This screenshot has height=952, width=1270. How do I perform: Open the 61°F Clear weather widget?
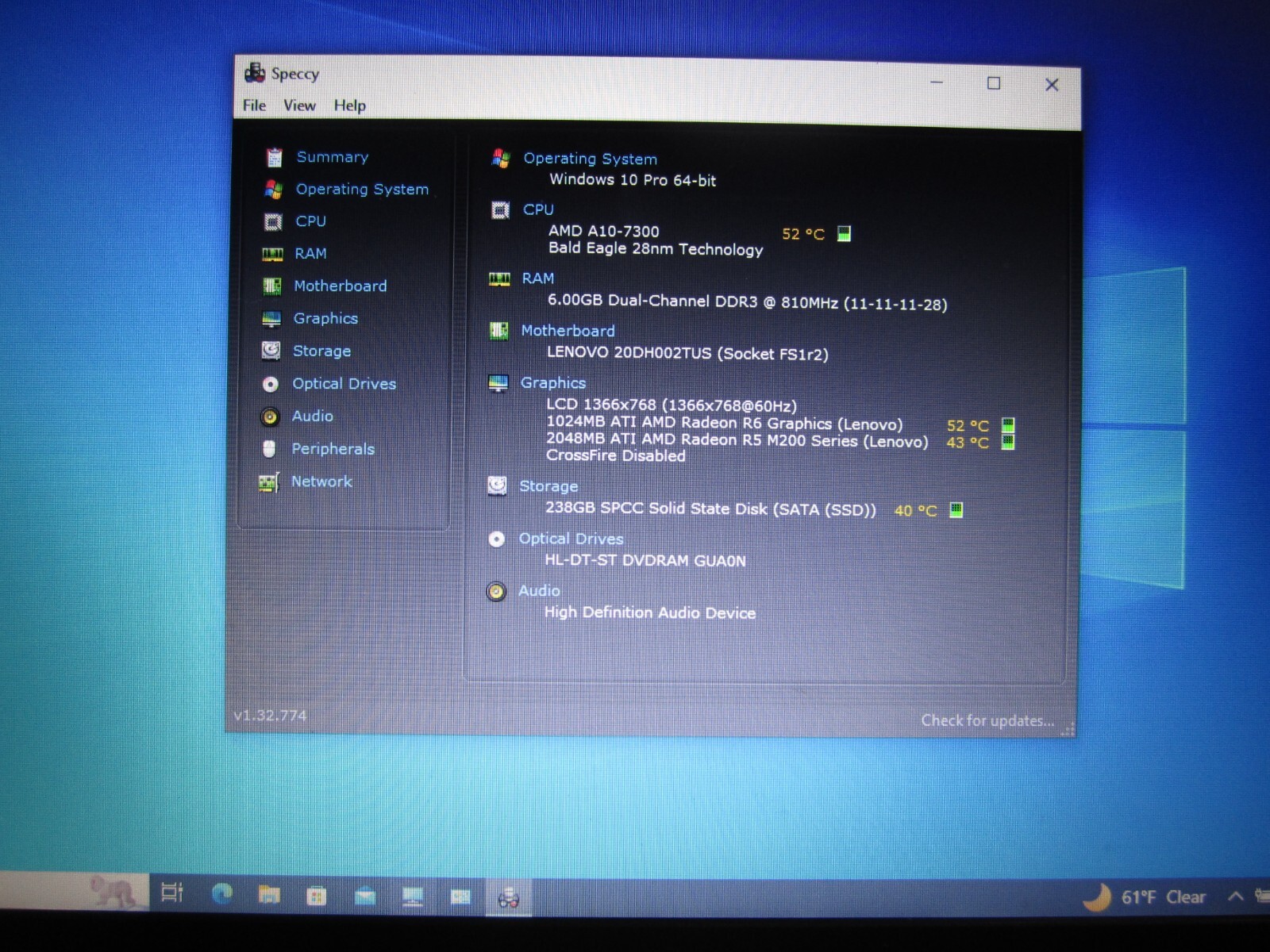click(1144, 897)
